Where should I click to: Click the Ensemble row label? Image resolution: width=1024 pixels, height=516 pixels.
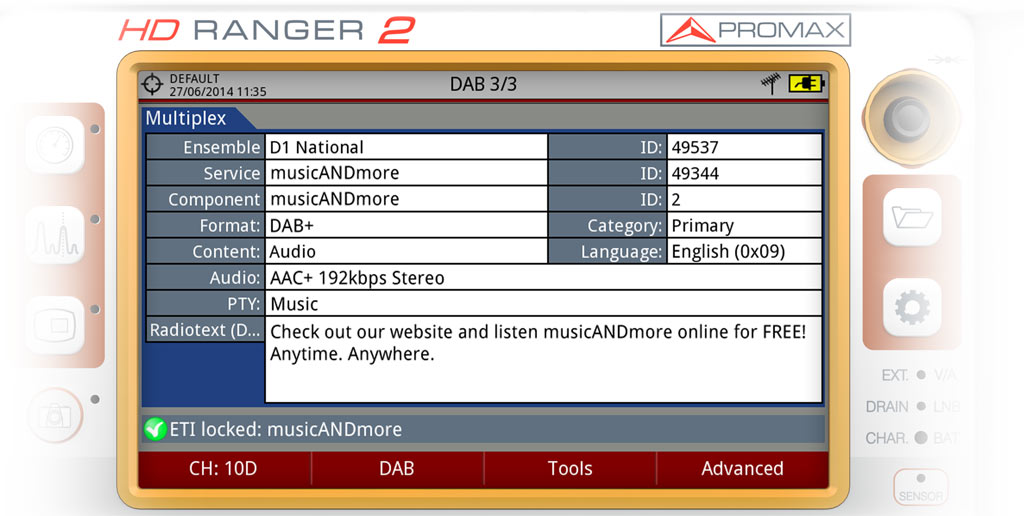(205, 147)
